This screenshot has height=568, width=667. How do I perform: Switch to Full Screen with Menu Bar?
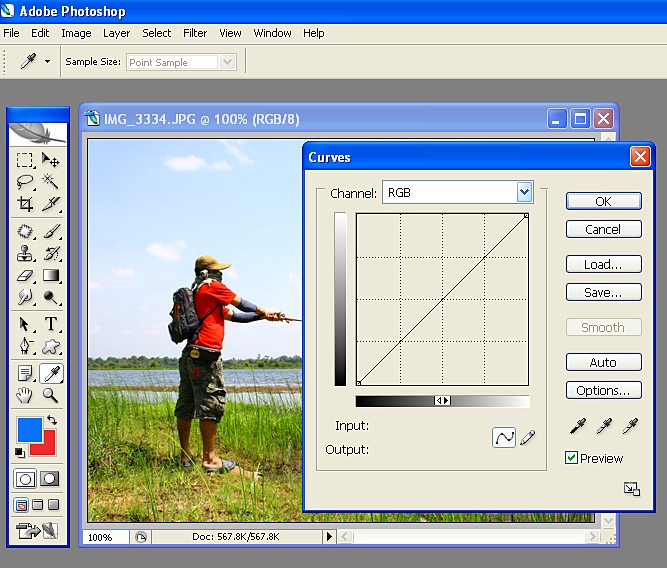37,505
